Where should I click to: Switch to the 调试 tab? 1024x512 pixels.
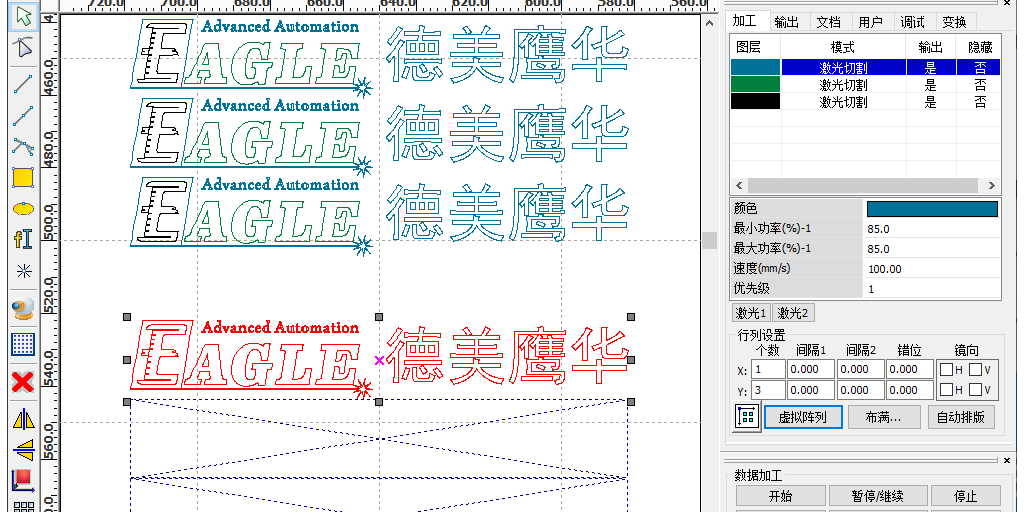click(x=912, y=22)
